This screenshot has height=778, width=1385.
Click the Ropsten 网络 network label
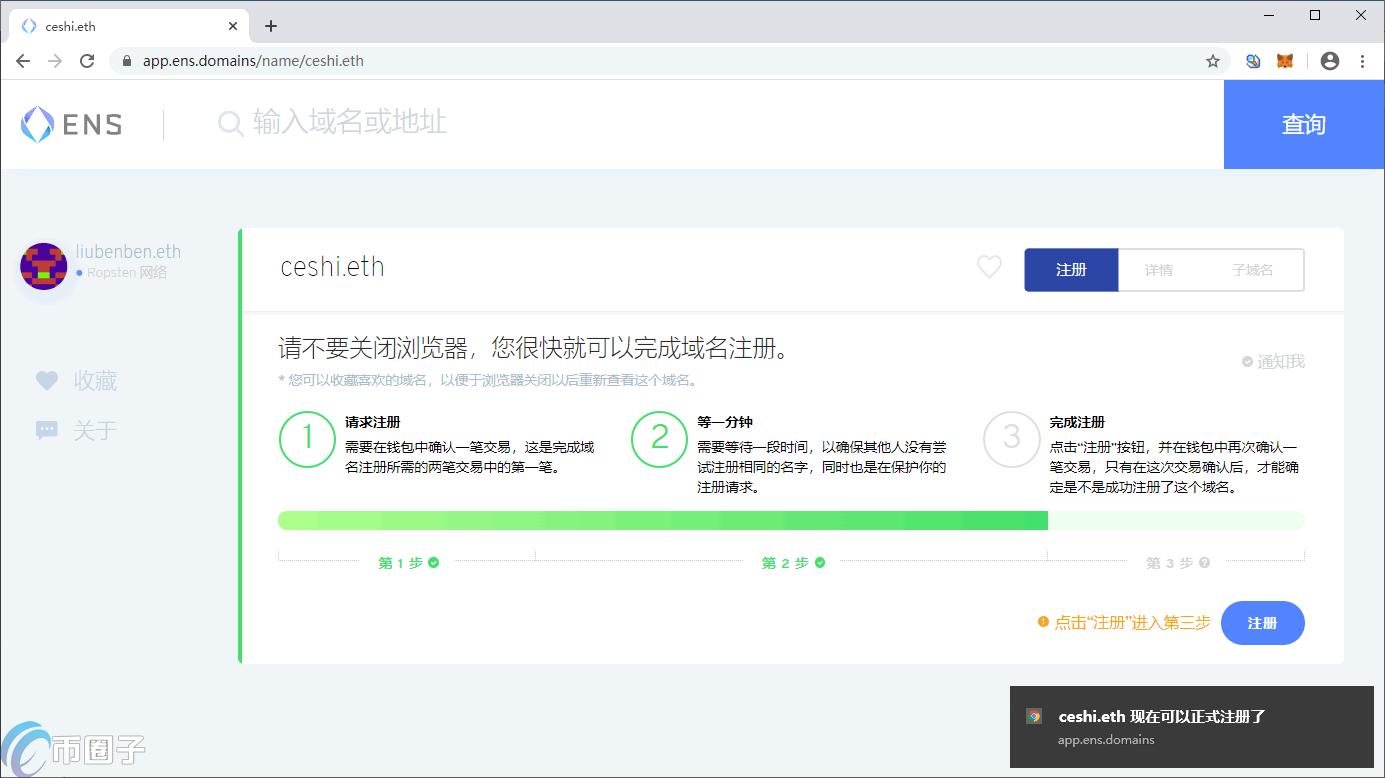coord(127,273)
